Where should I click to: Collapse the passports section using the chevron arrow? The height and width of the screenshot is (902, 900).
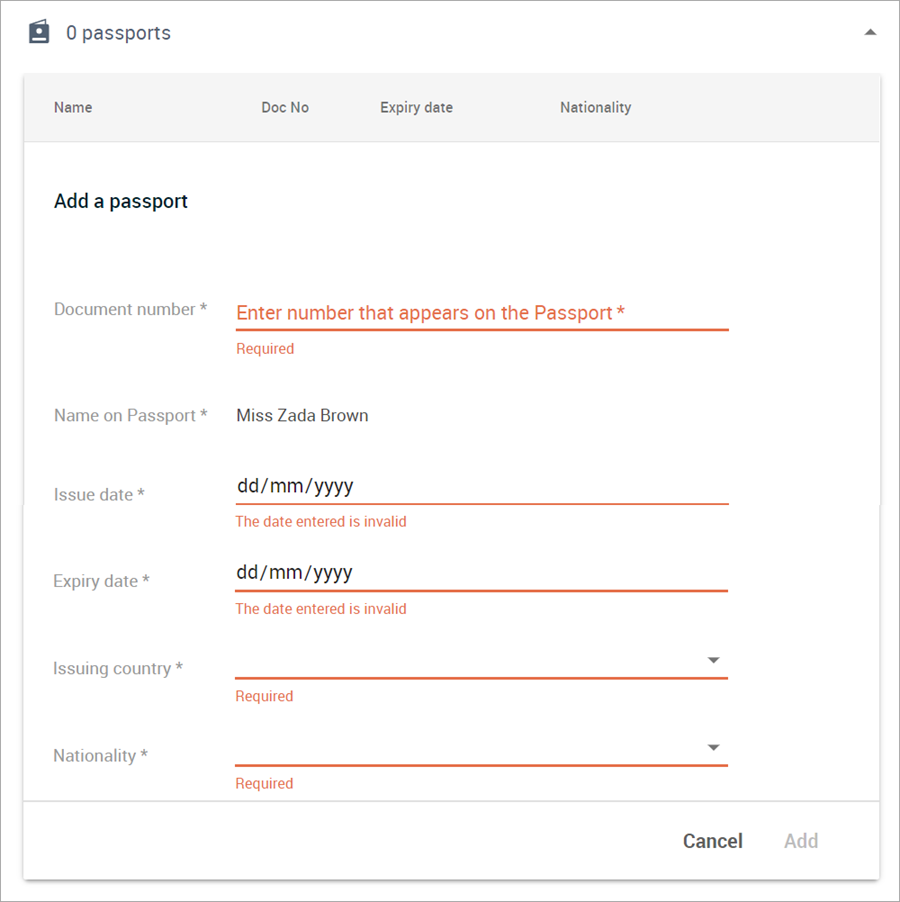click(x=870, y=31)
